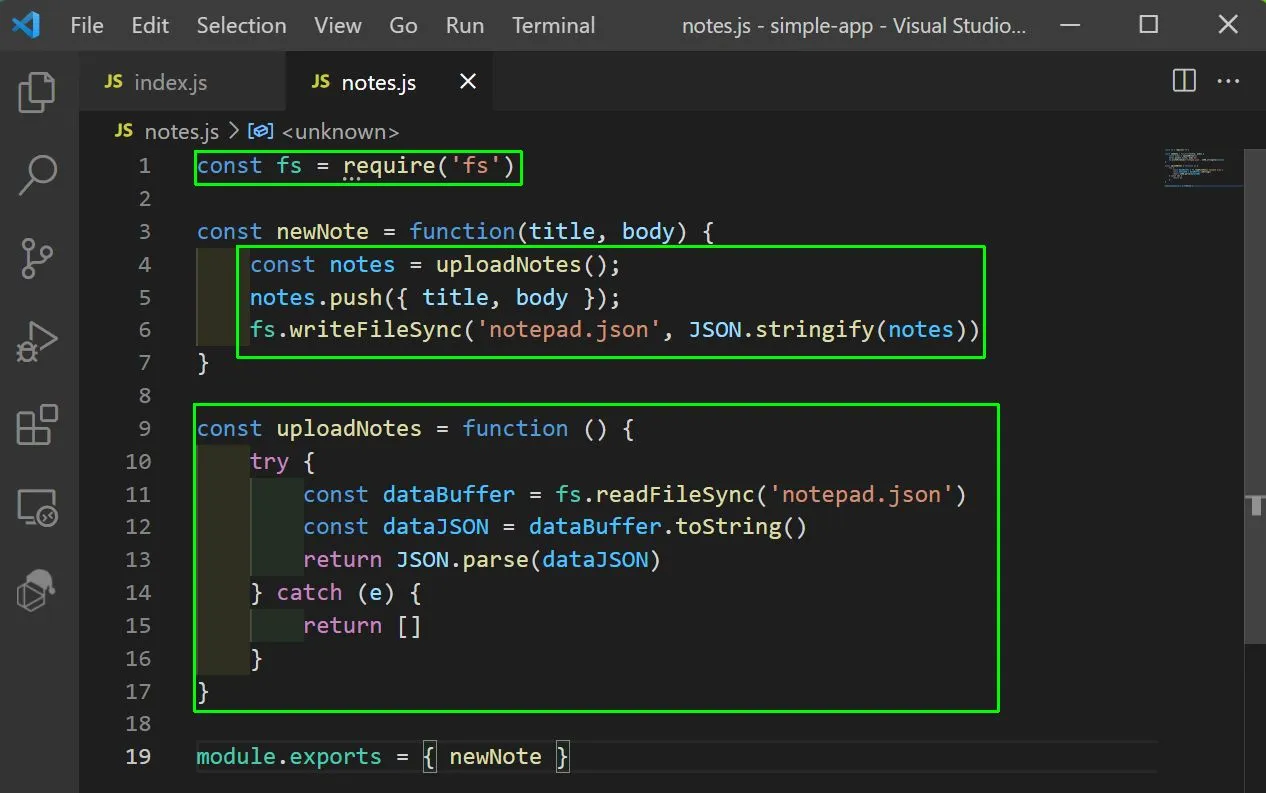
Task: Click the Santa-hat extension icon in activity bar
Action: (38, 590)
